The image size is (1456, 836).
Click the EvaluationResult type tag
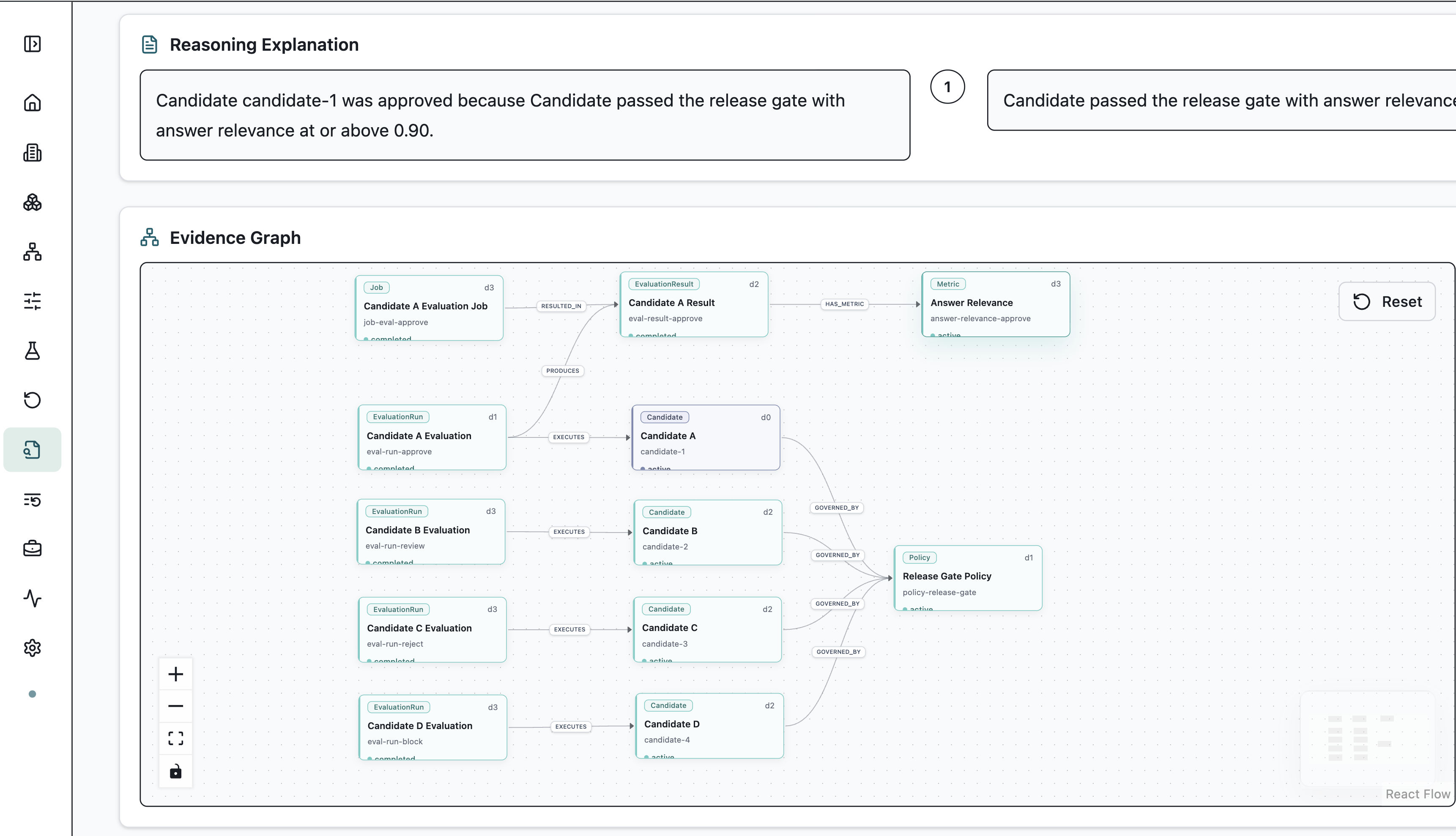[664, 284]
